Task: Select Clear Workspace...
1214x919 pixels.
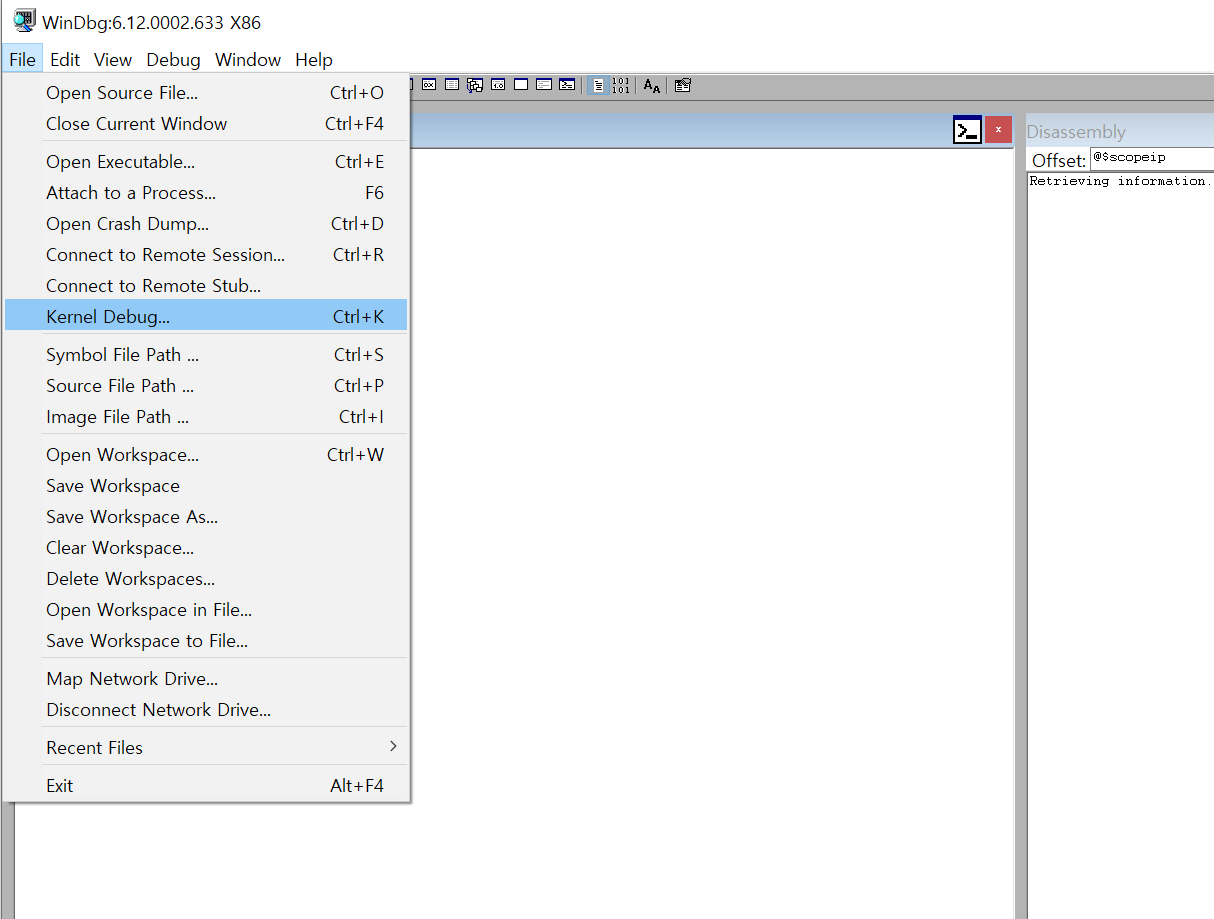Action: [x=206, y=548]
